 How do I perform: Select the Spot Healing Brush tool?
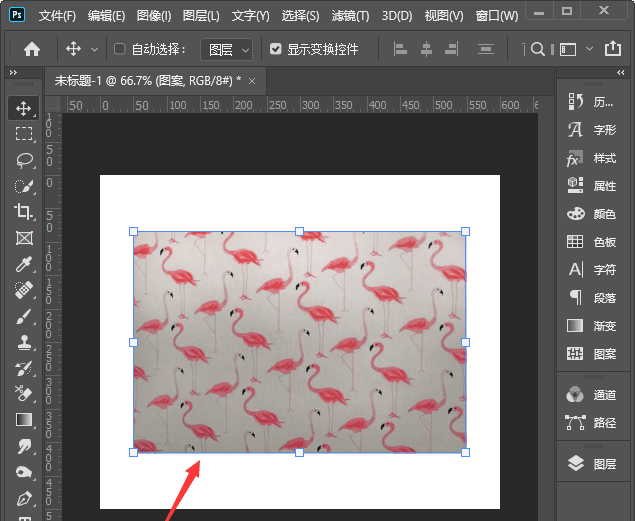point(24,290)
